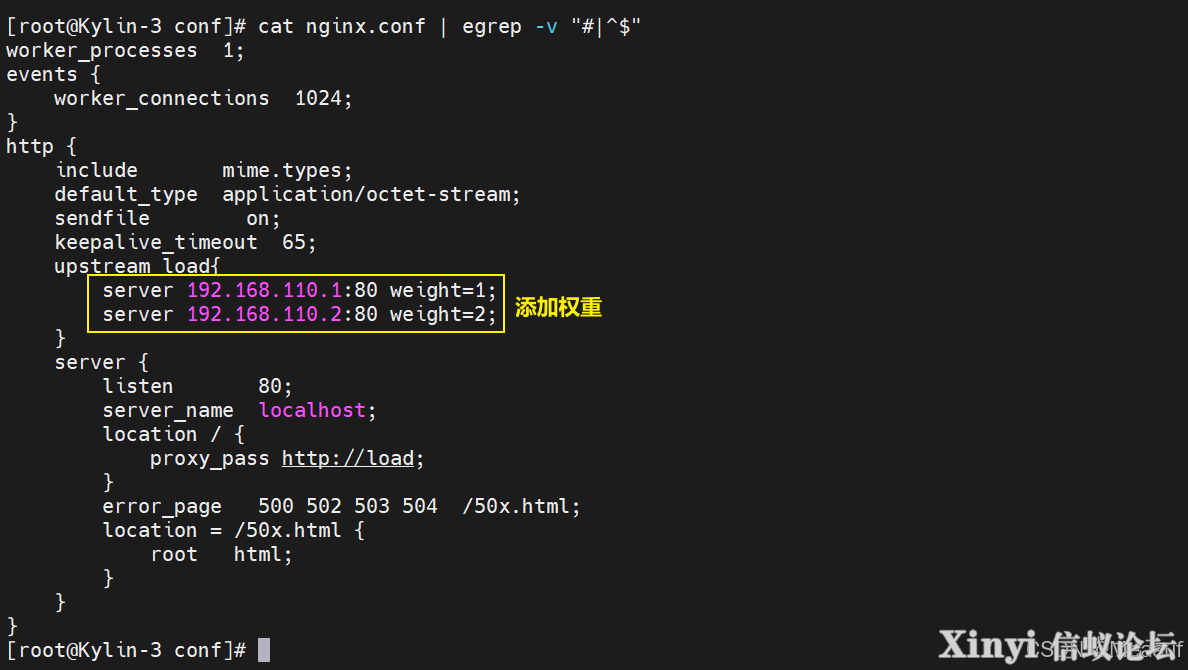Click the http://load proxy_pass link

pos(349,459)
